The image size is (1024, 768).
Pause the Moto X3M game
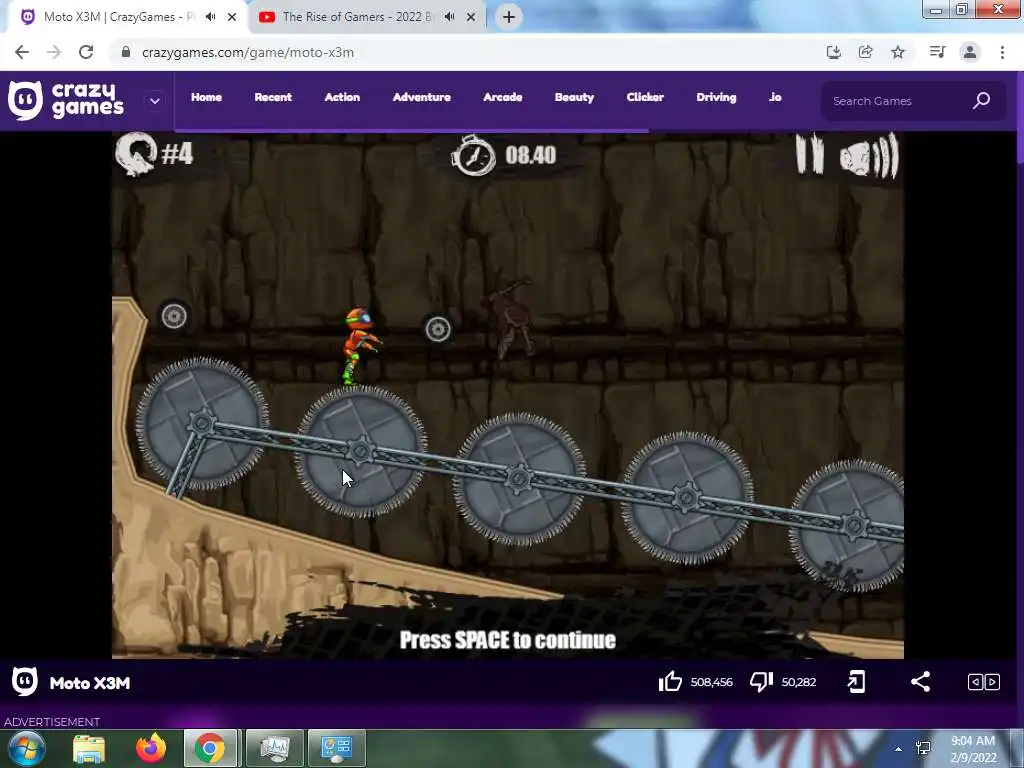(x=810, y=155)
